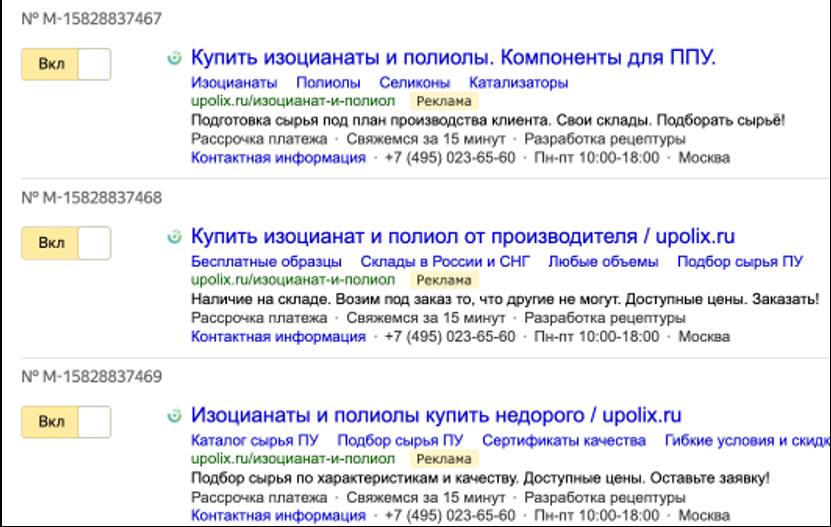The image size is (831, 527).
Task: Click Реклама label in first ad
Action: 444,101
